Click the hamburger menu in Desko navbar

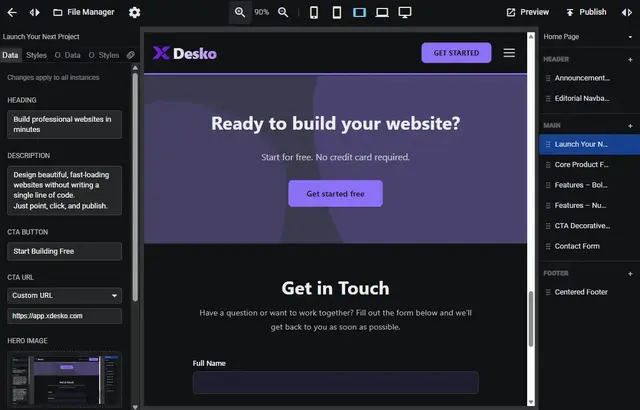point(509,53)
